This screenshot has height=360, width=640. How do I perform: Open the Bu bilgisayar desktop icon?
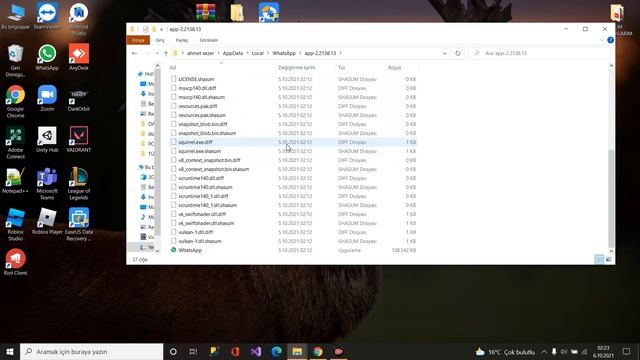pyautogui.click(x=16, y=16)
